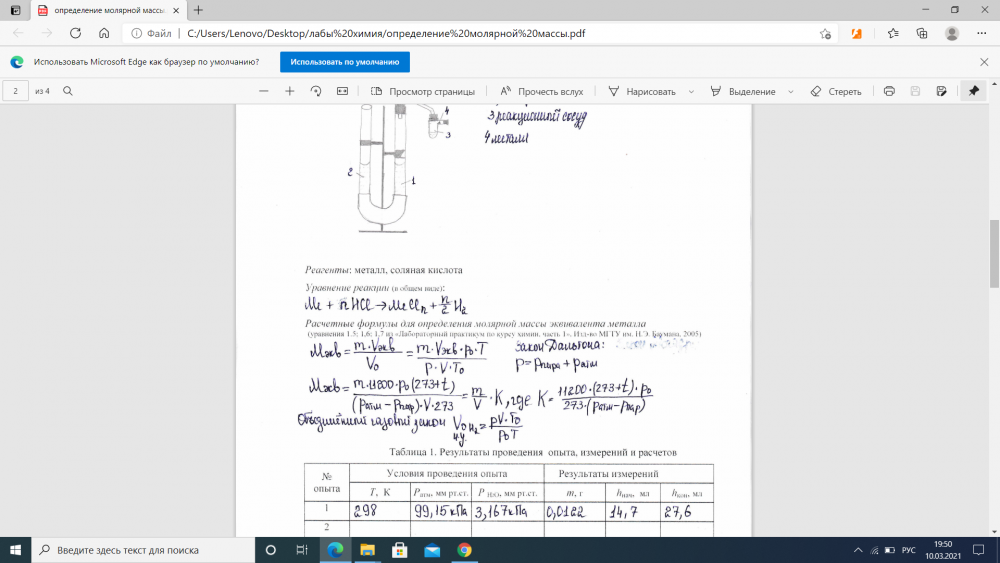Go back to the previous page in Edge
Viewport: 1000px width, 563px height.
coord(18,33)
